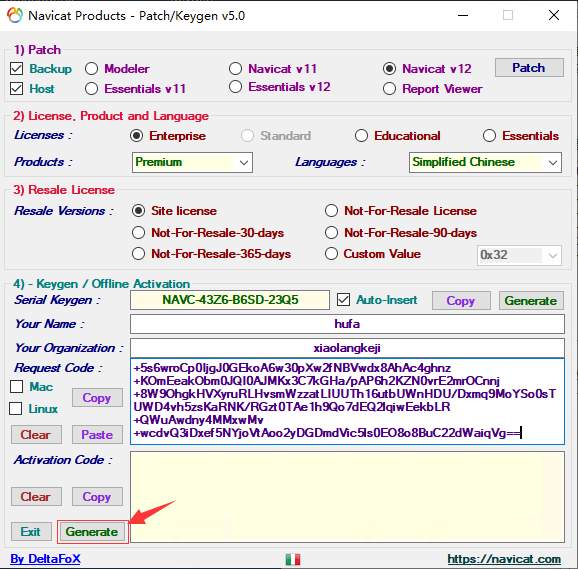
Task: Open the https://navicat.com link
Action: [504, 559]
